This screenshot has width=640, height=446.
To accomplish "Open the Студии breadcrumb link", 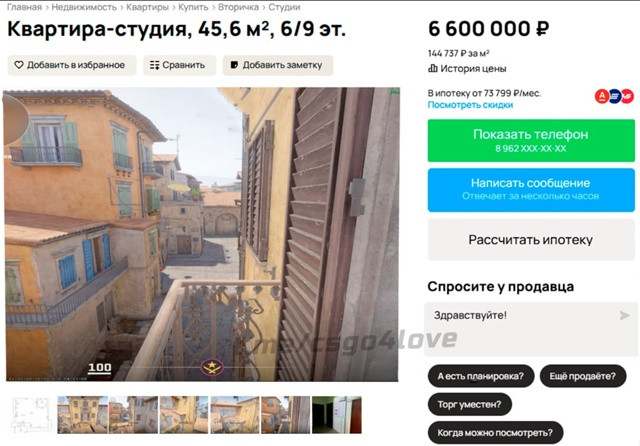I will coord(284,7).
